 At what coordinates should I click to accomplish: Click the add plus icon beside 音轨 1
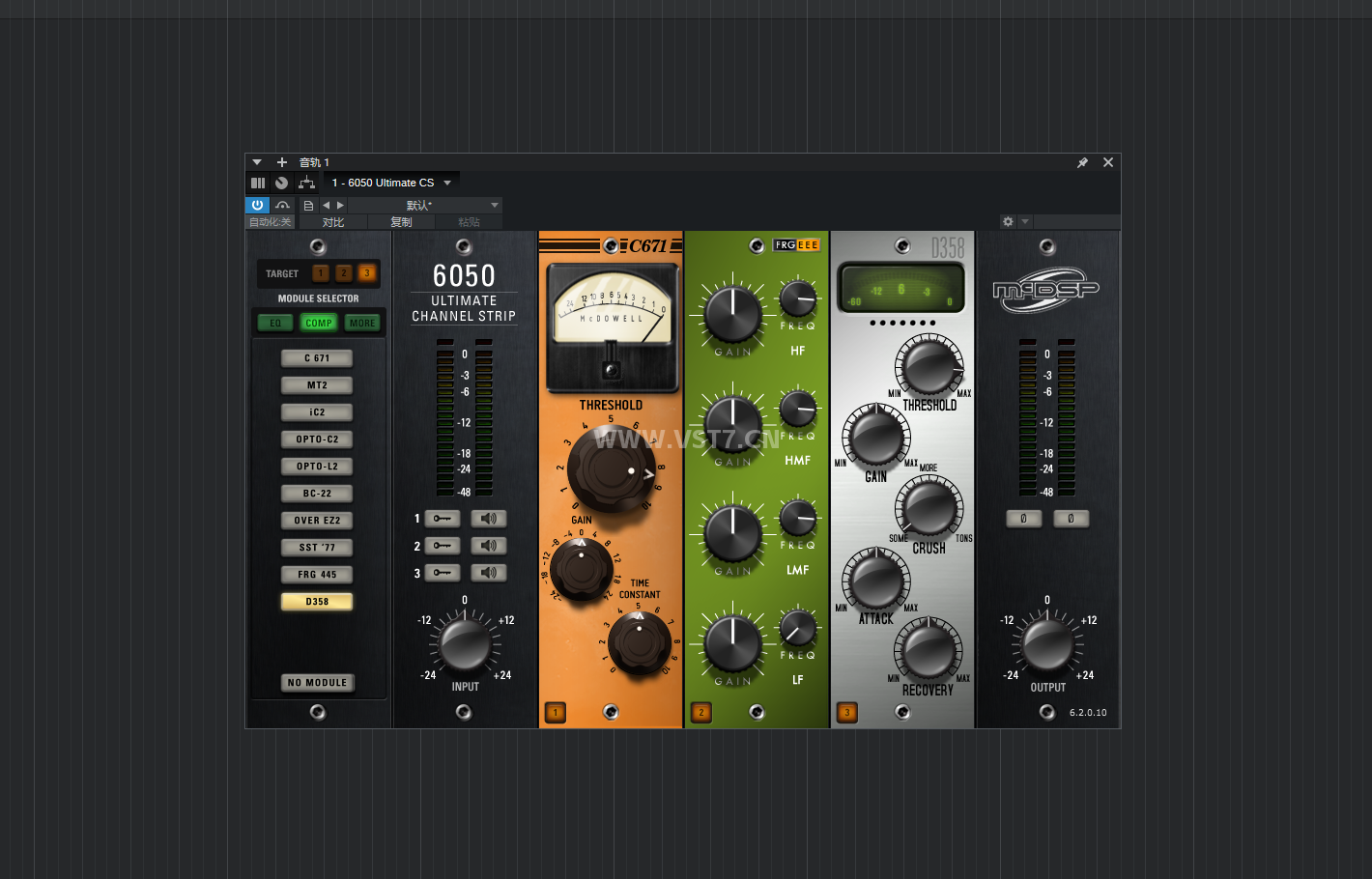[x=282, y=162]
